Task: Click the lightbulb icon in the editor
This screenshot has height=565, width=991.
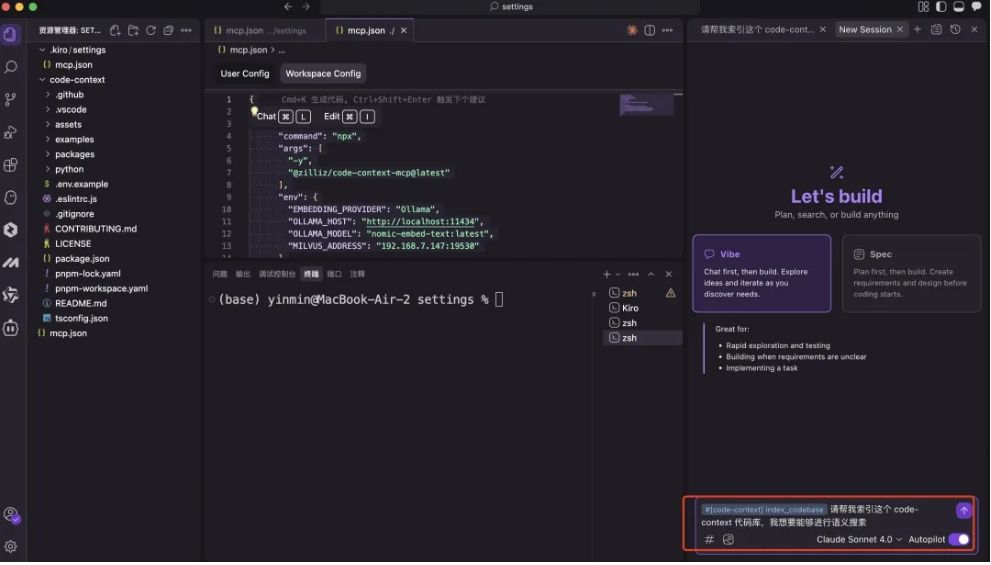Action: (x=254, y=111)
